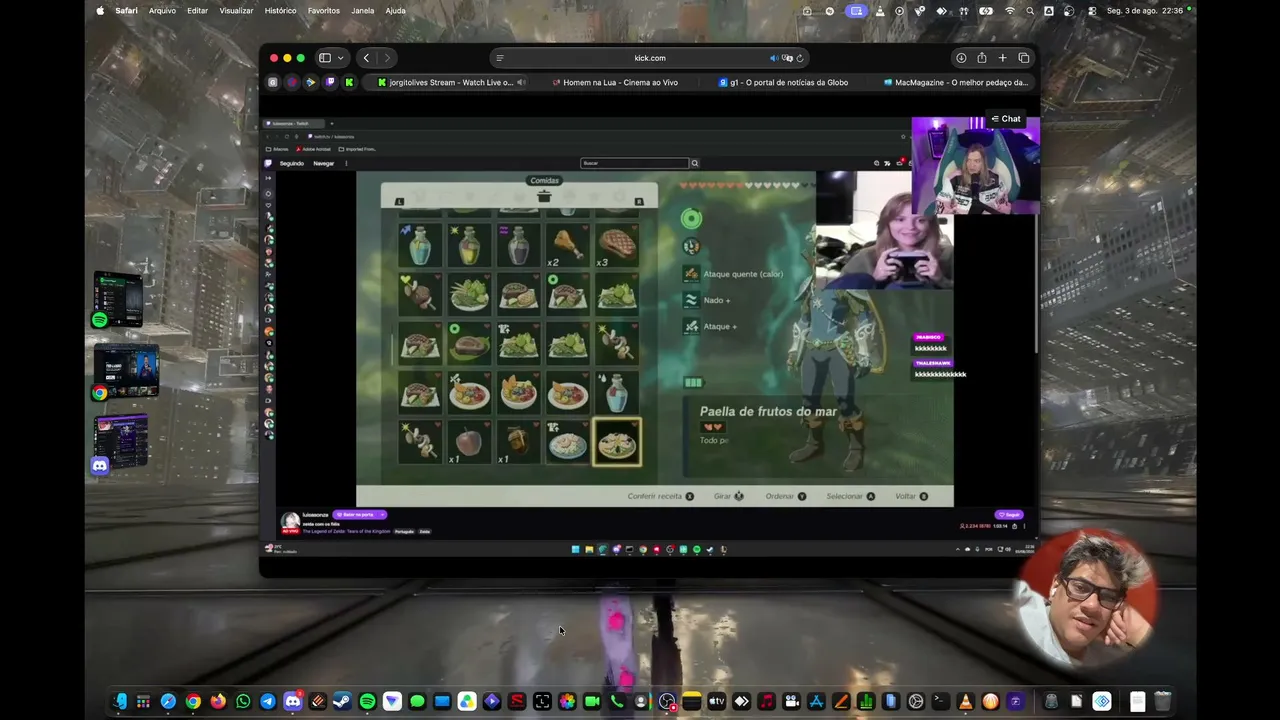Open the Apple menu
This screenshot has width=1280, height=720.
(x=100, y=11)
